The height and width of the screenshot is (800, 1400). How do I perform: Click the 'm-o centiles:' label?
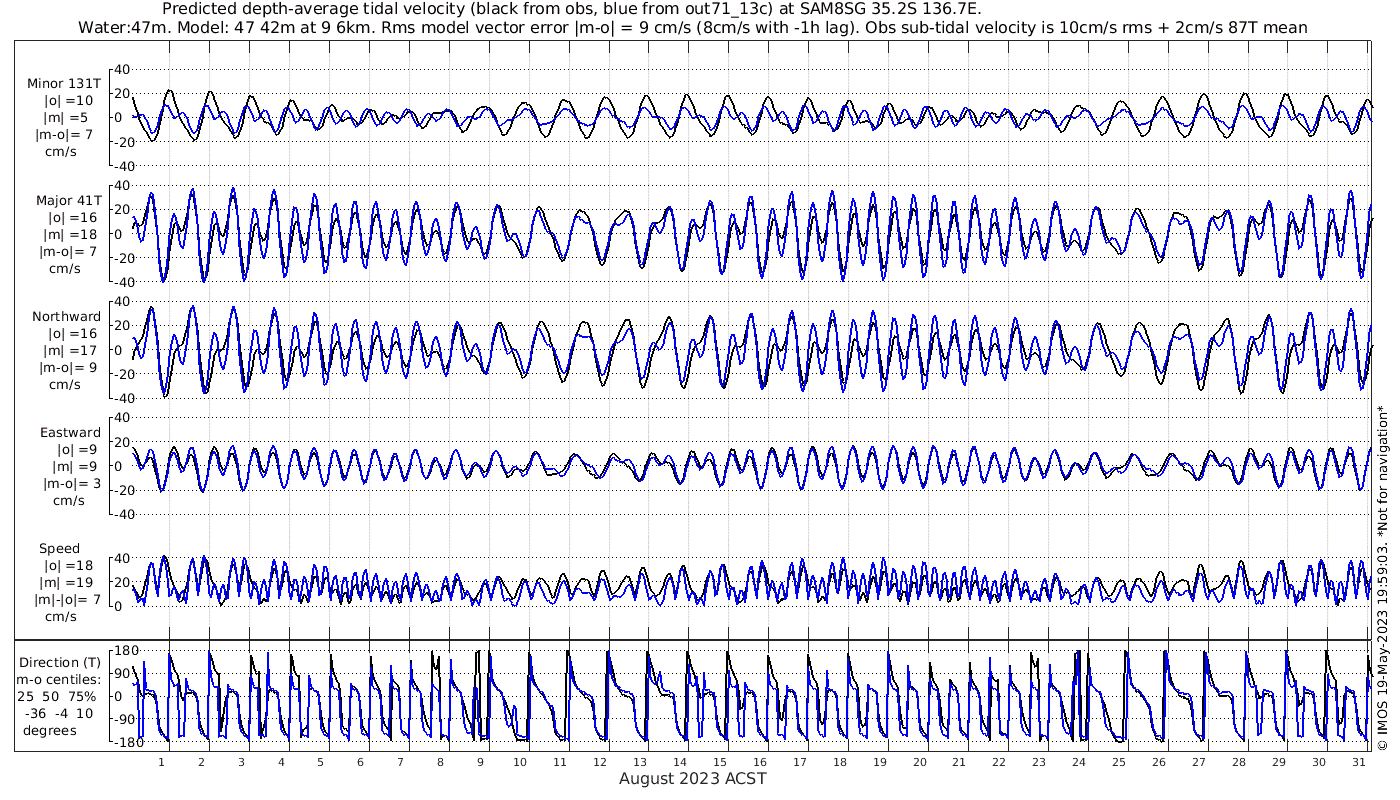58,679
